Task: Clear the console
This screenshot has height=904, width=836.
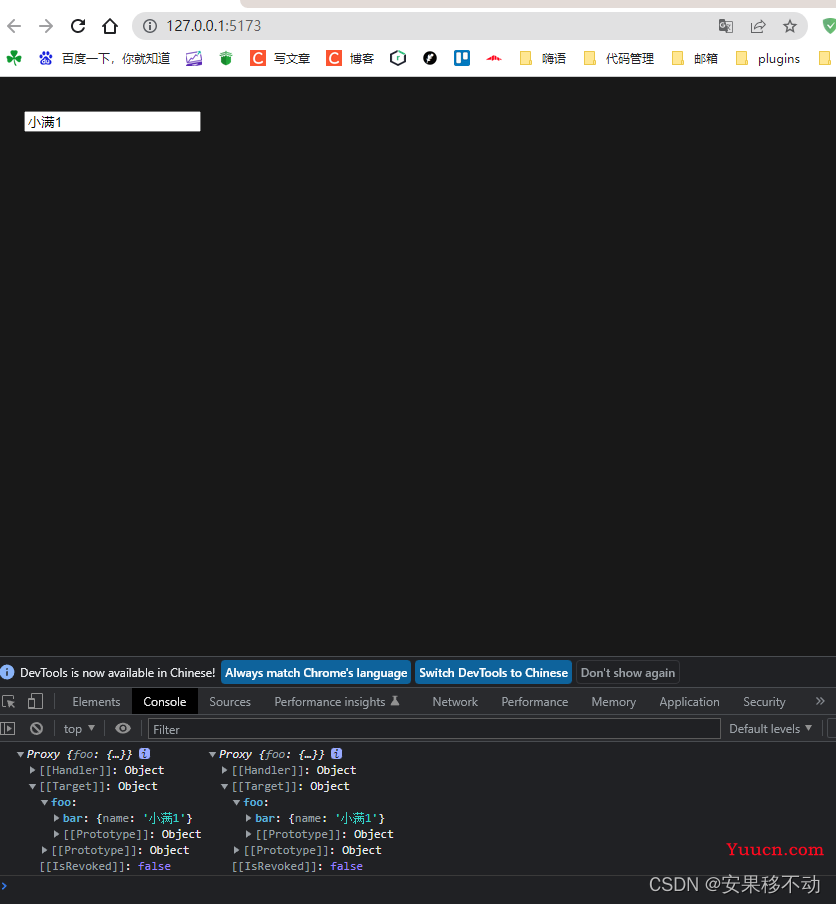Action: (36, 729)
